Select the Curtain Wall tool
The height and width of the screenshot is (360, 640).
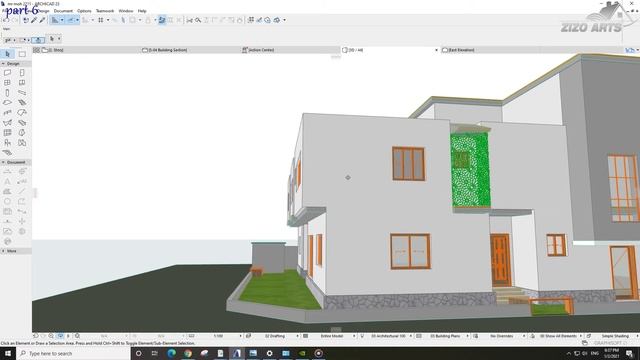click(7, 133)
